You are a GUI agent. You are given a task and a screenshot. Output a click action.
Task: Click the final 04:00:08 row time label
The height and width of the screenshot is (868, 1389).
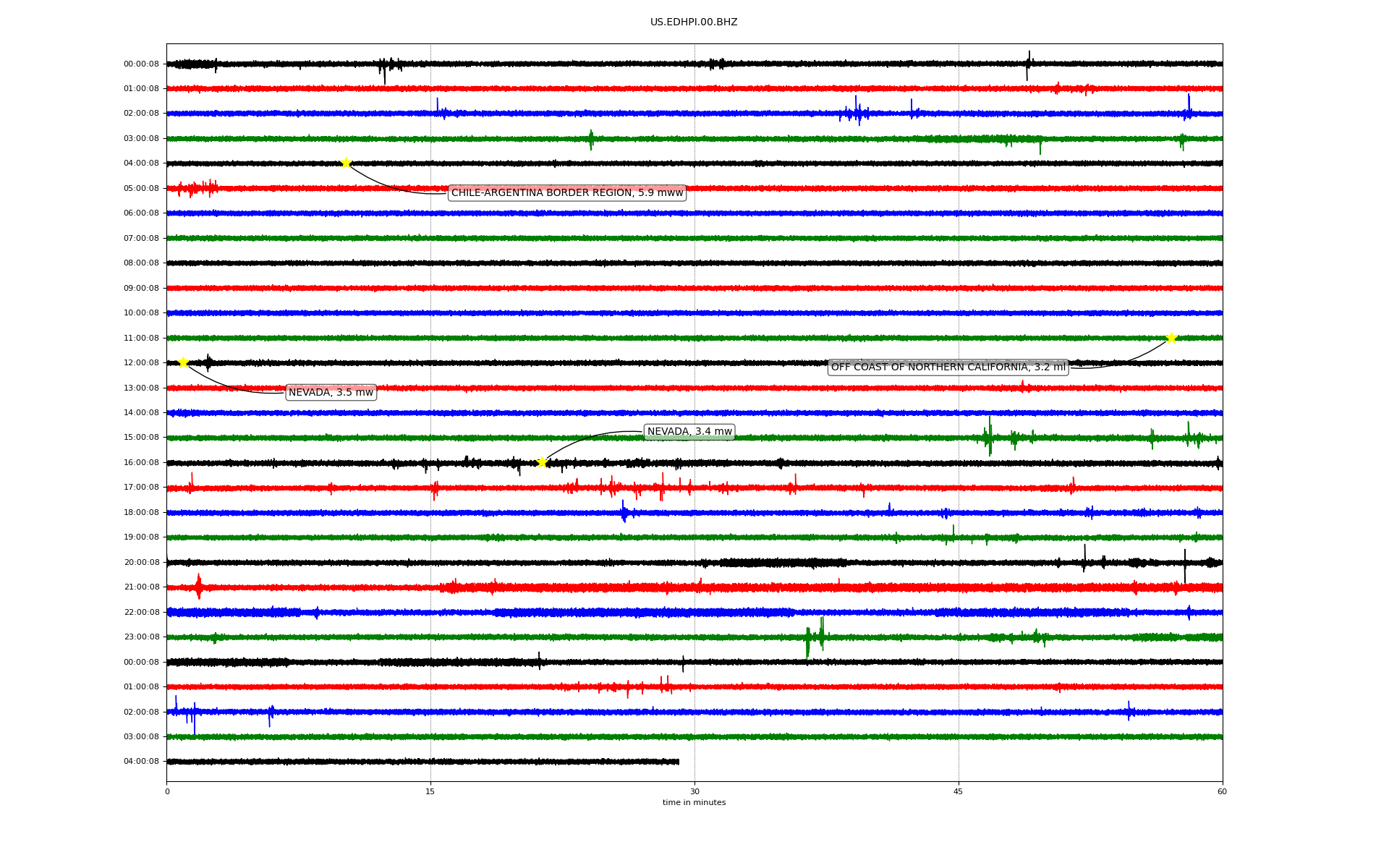(141, 762)
